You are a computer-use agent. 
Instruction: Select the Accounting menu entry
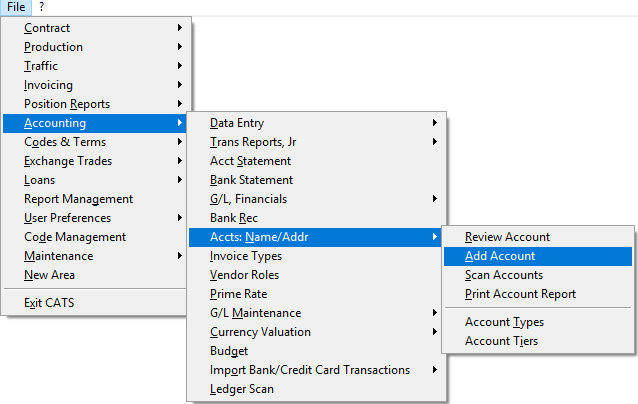click(95, 123)
